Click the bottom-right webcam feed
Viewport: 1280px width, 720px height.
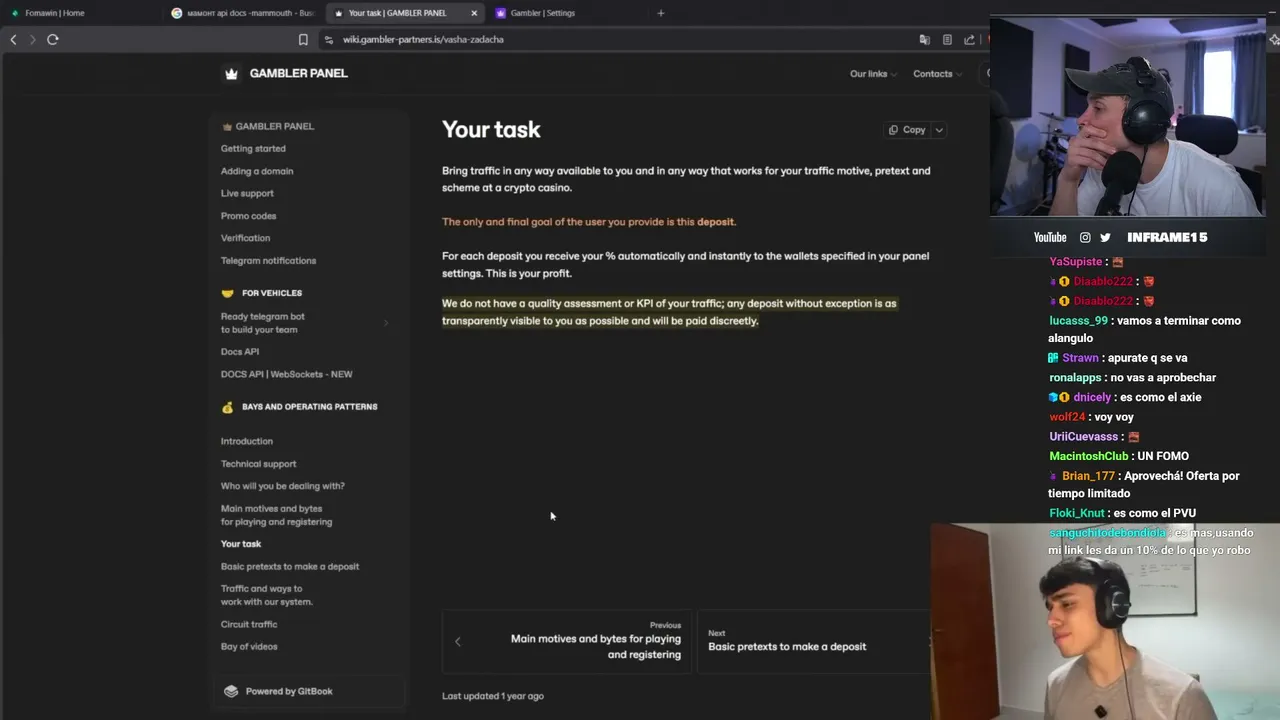1105,622
